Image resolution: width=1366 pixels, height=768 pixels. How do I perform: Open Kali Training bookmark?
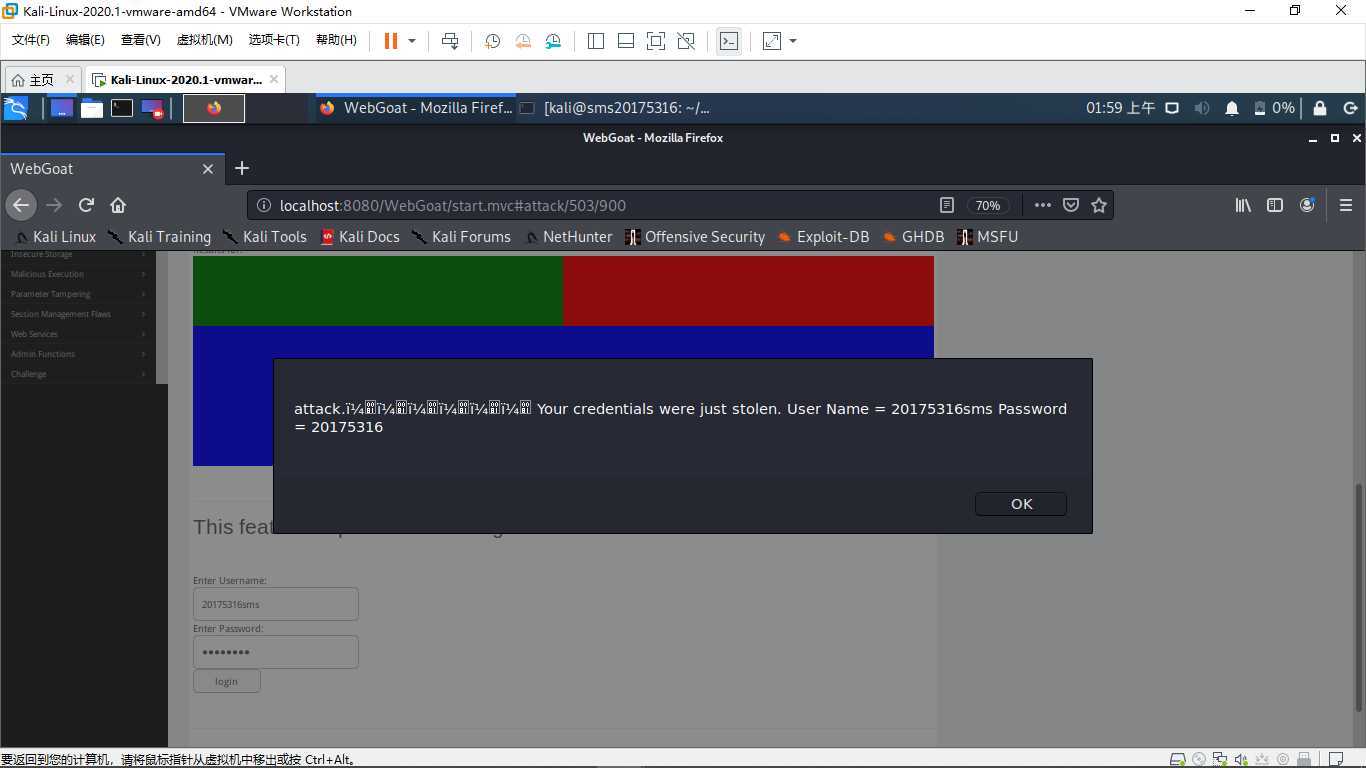pos(160,237)
